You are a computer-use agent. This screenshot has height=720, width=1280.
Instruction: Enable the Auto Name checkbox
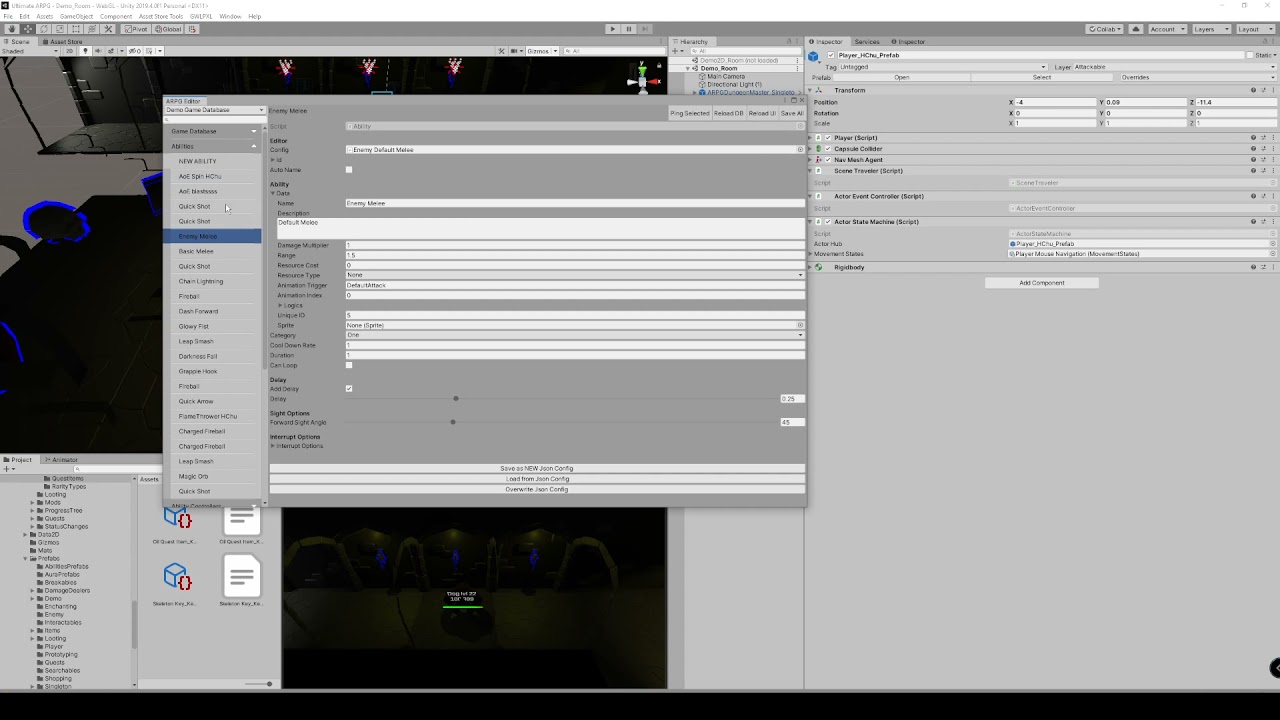click(349, 170)
